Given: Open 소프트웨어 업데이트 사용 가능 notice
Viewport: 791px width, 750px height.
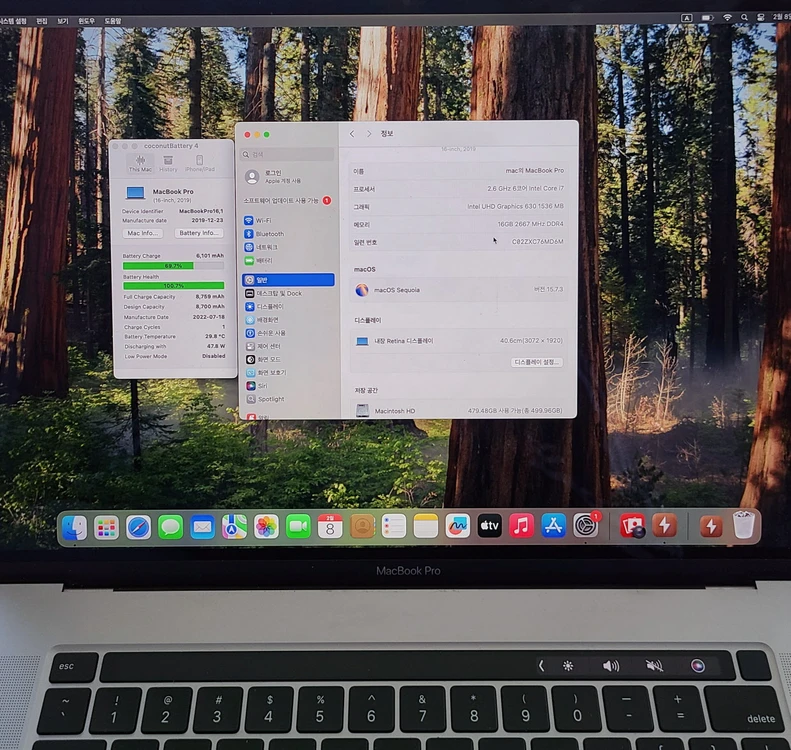Looking at the screenshot, I should (288, 200).
